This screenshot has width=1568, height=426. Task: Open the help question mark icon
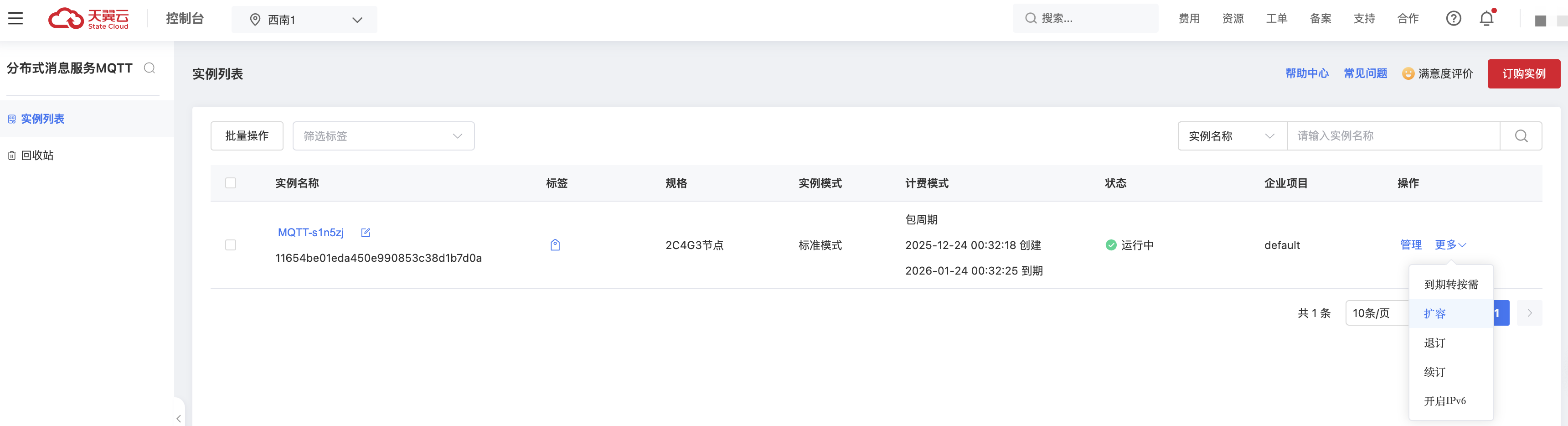tap(1454, 19)
